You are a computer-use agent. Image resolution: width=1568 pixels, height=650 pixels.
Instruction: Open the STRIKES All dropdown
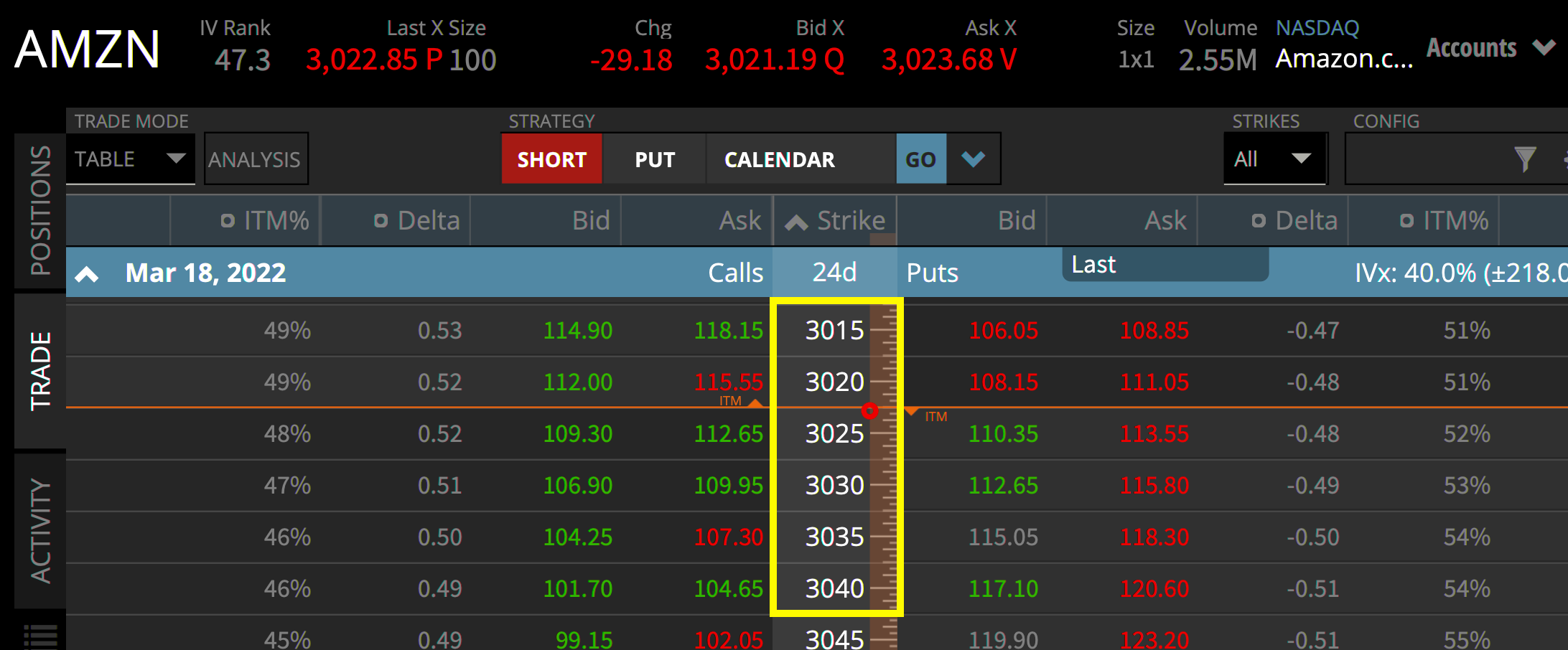pos(1276,159)
